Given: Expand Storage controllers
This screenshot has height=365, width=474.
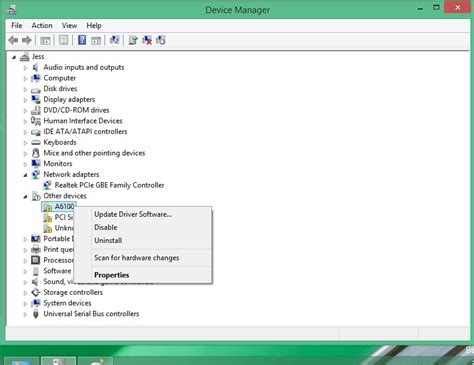Looking at the screenshot, I should pos(25,293).
